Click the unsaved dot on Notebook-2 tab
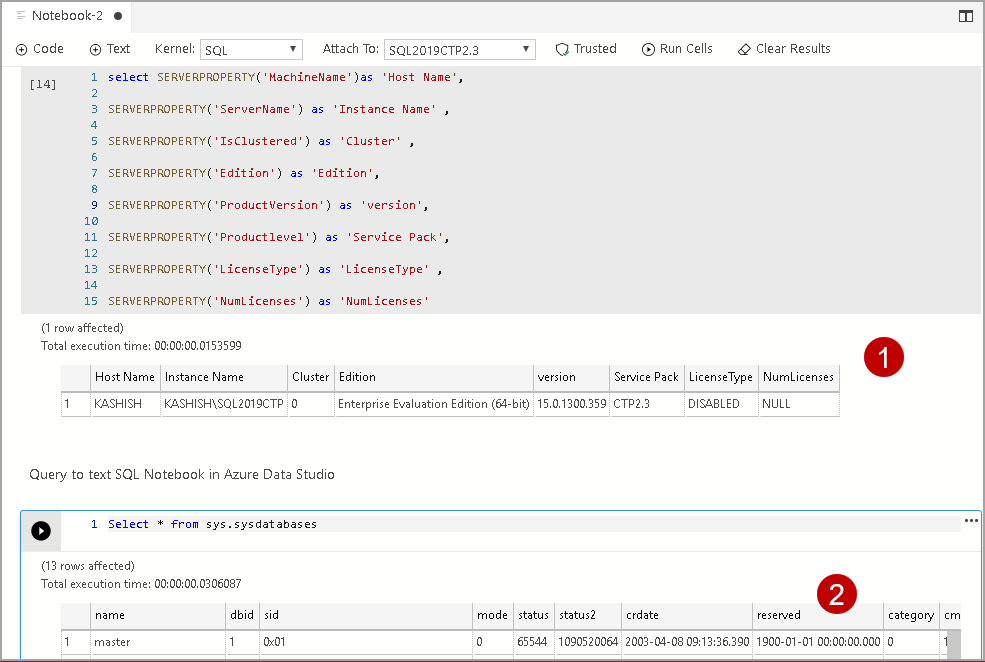The height and width of the screenshot is (662, 985). (x=118, y=17)
